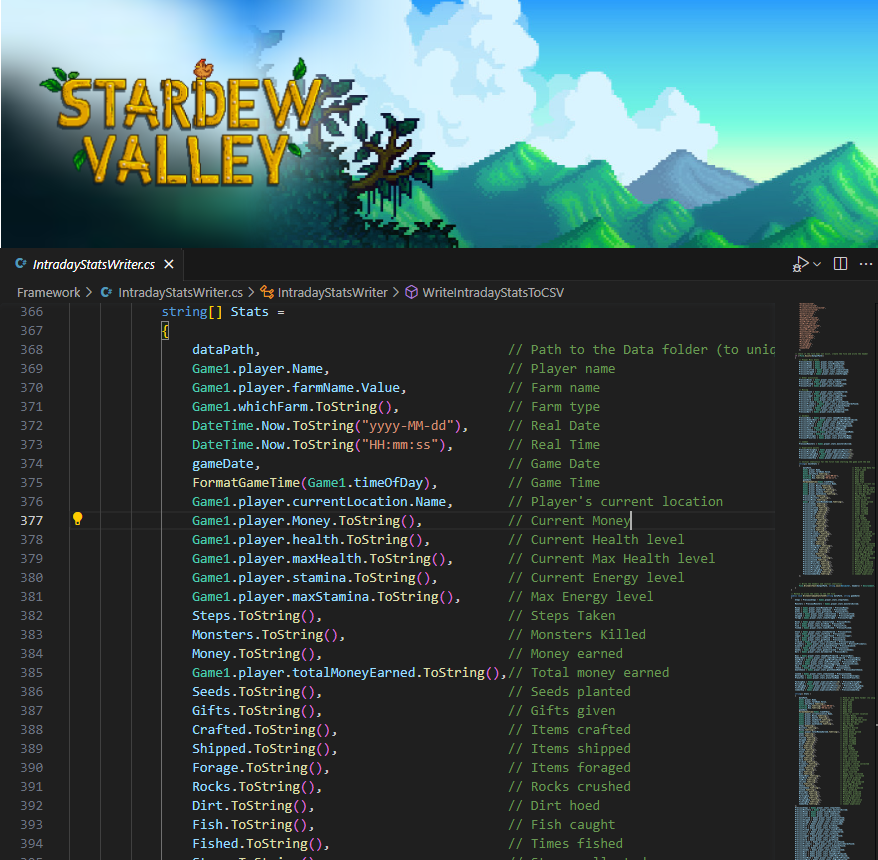Click 'Forage.ToString(),' on line 390

tap(260, 768)
